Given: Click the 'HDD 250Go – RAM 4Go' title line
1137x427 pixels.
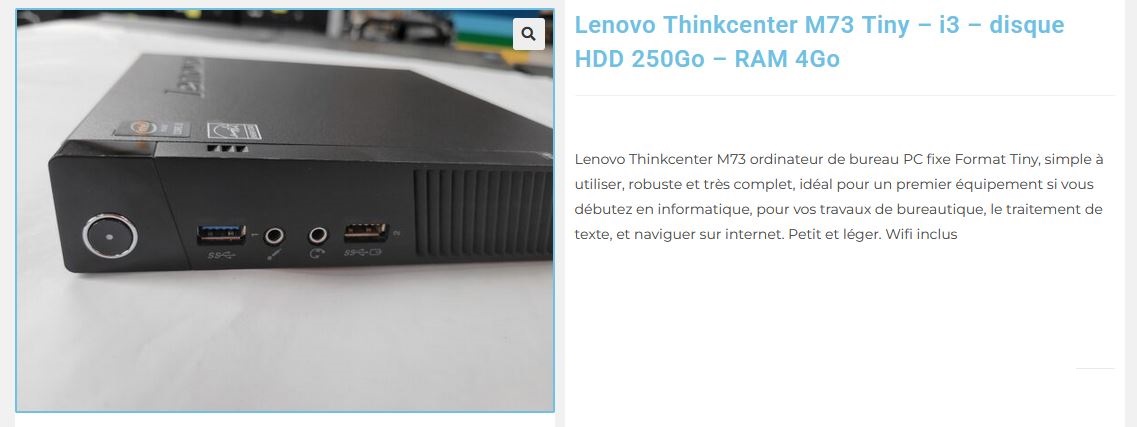Looking at the screenshot, I should [x=707, y=59].
